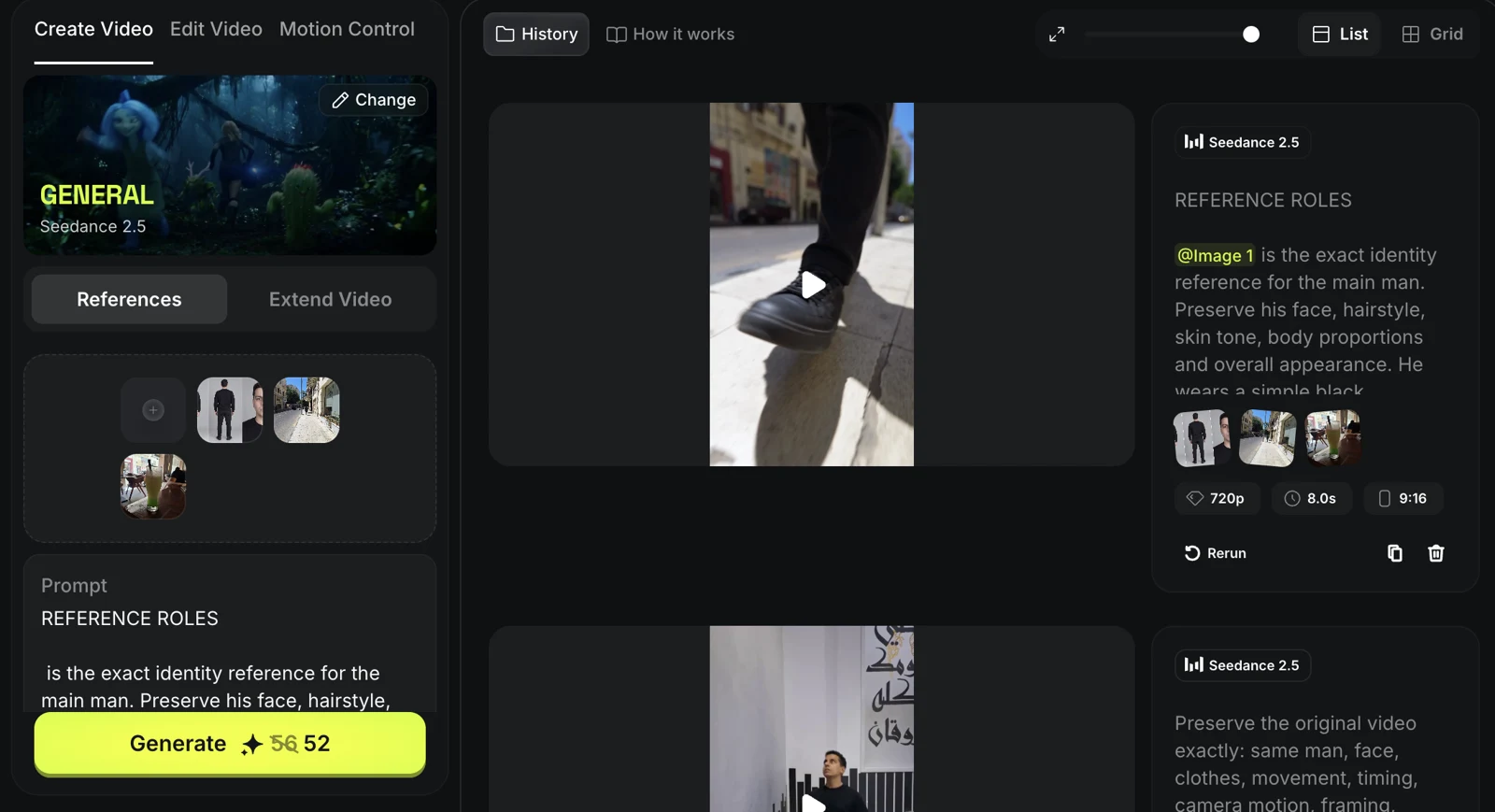This screenshot has width=1495, height=812.
Task: Open the How it works guide
Action: click(671, 35)
